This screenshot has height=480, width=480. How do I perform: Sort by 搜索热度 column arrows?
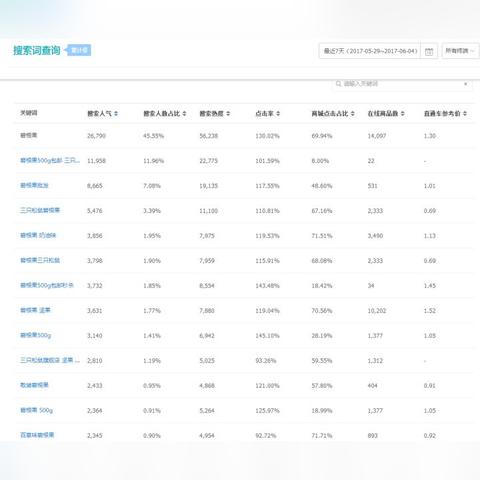tap(228, 114)
